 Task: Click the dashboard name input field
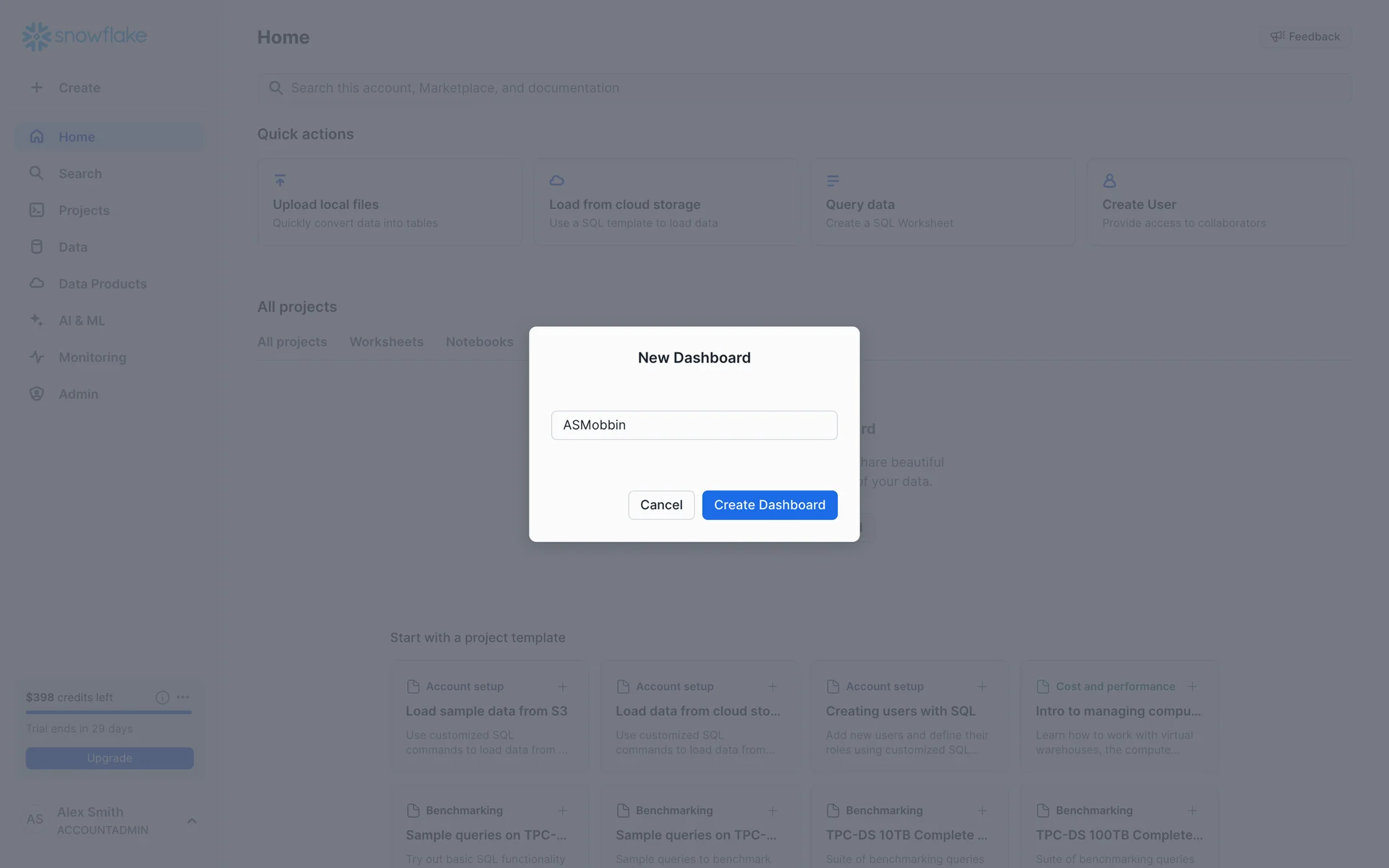(x=694, y=425)
